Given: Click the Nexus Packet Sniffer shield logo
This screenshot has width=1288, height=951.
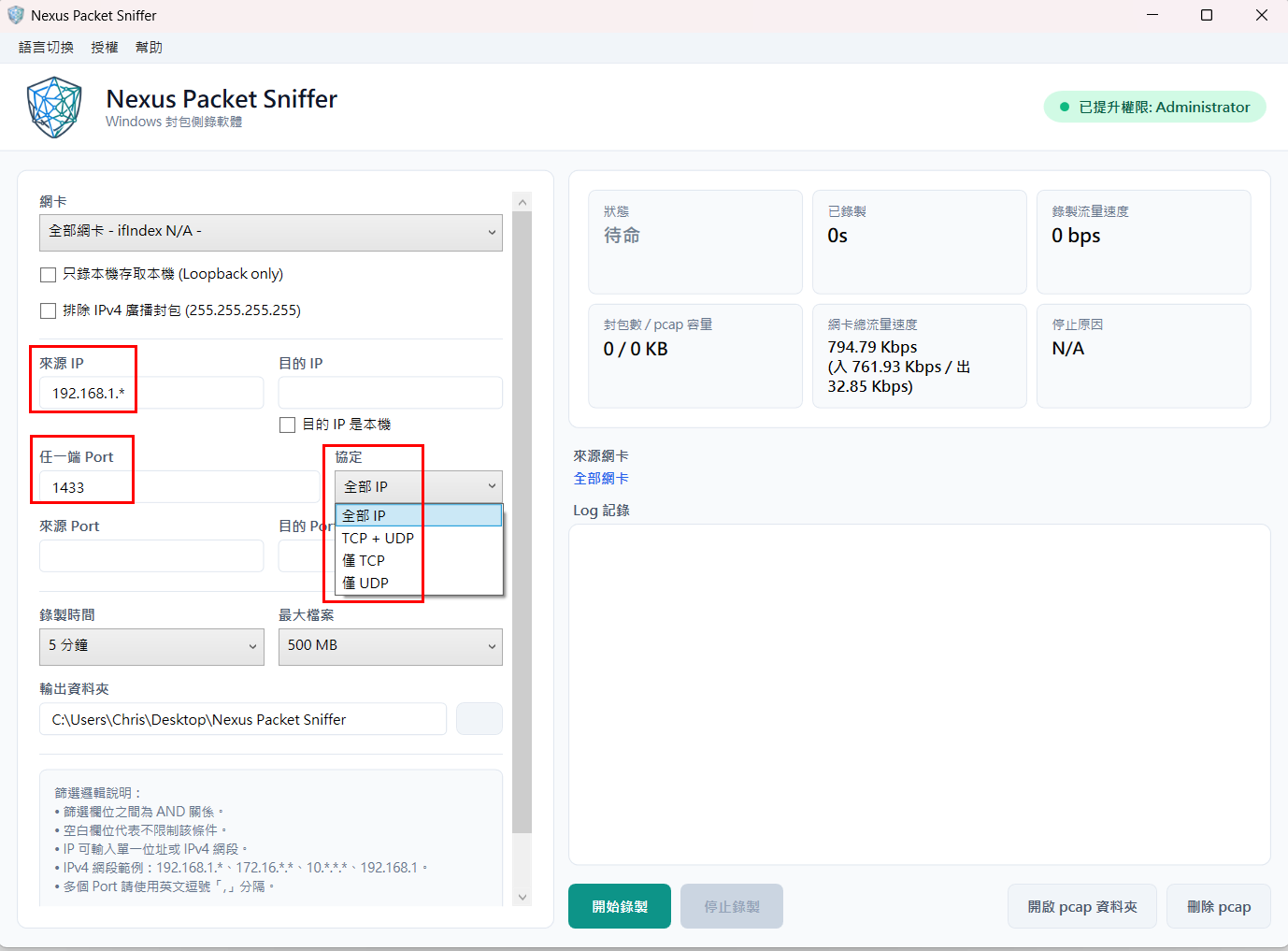Looking at the screenshot, I should point(54,108).
